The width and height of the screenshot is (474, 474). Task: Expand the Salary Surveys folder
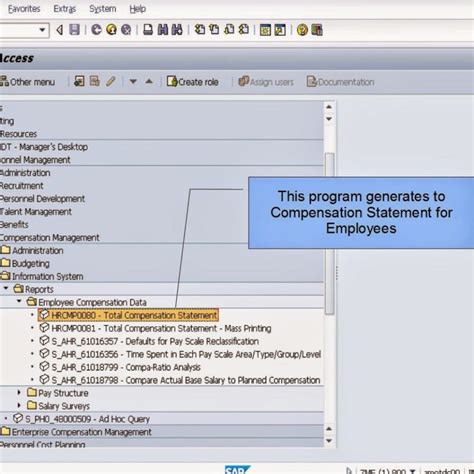coord(19,406)
